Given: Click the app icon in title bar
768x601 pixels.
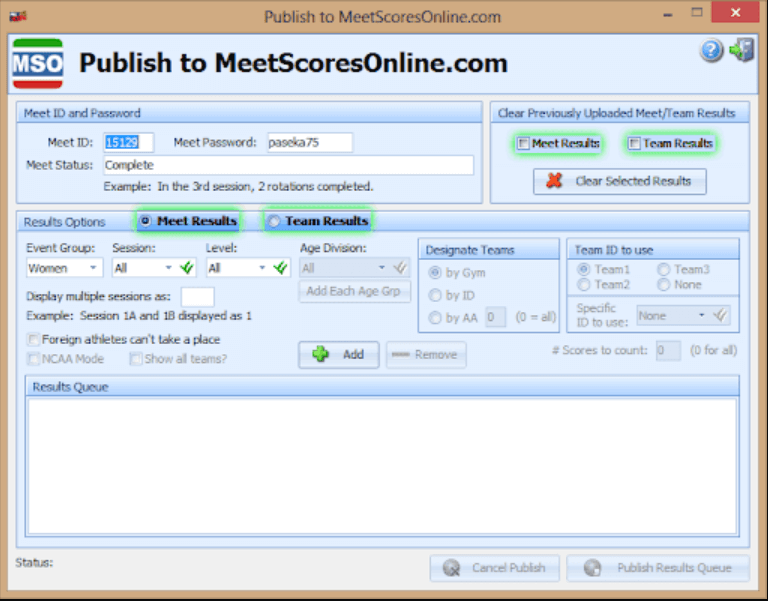Looking at the screenshot, I should coord(18,16).
